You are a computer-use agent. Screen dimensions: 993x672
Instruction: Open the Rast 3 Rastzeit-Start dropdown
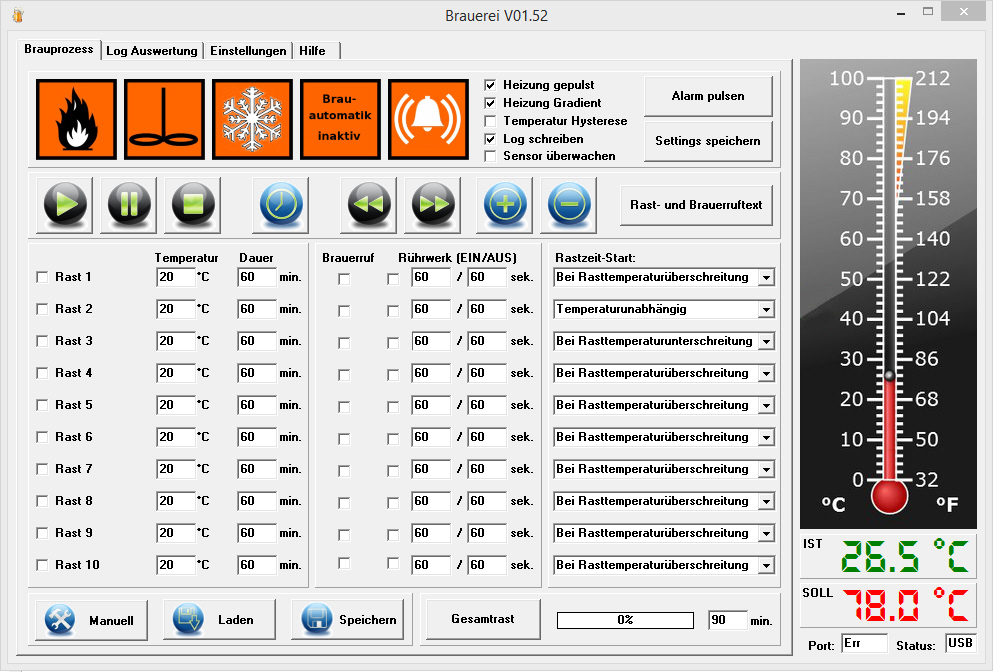point(765,342)
